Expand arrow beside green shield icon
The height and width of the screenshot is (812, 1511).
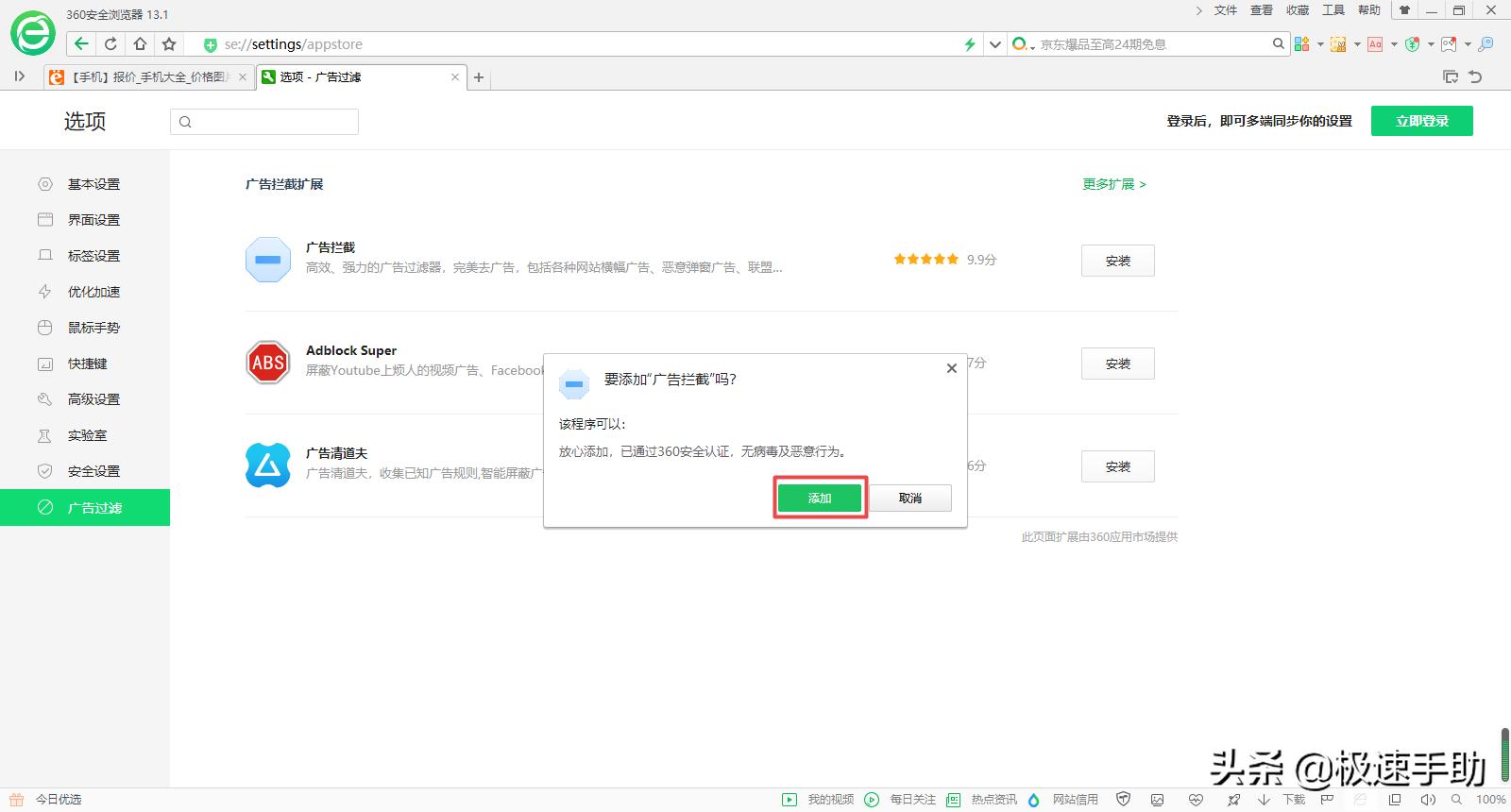tap(1431, 44)
